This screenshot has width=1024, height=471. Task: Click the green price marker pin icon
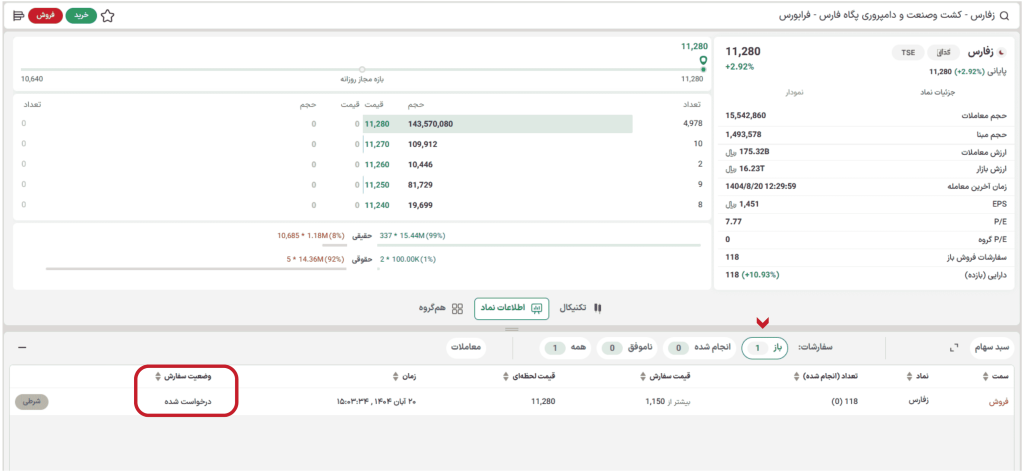[703, 60]
